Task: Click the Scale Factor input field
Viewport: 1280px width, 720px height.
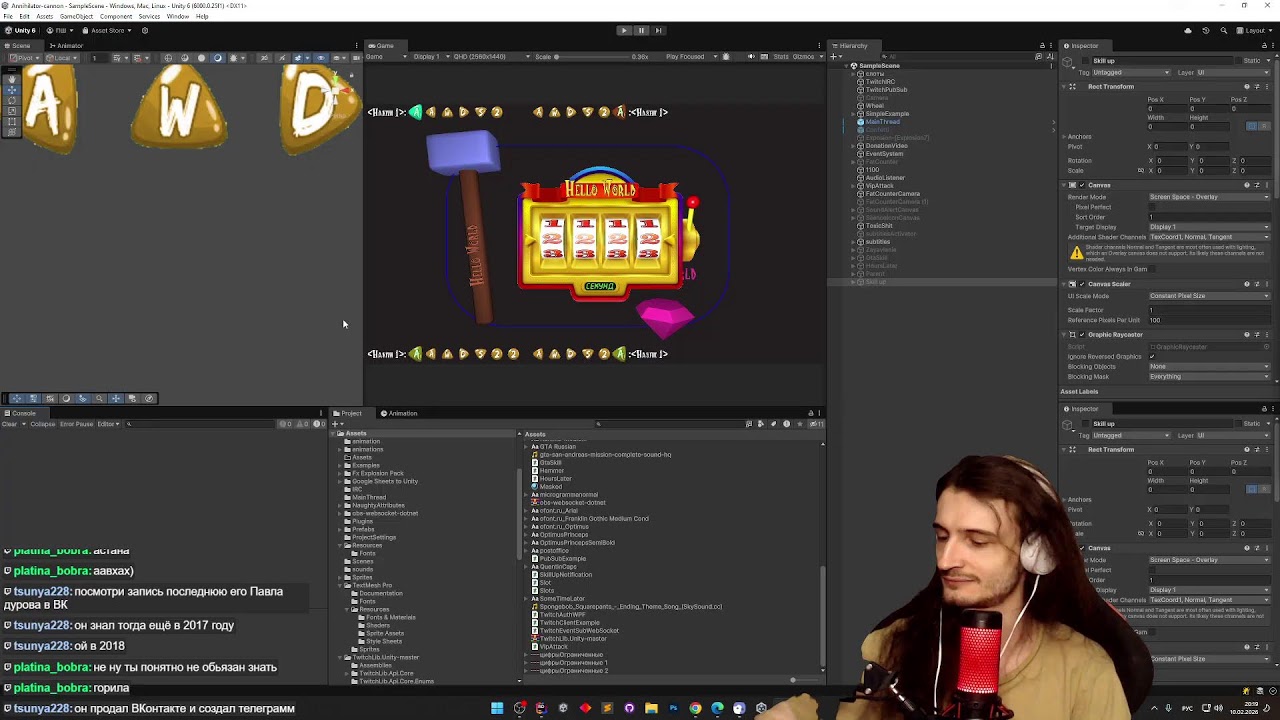Action: point(1209,310)
